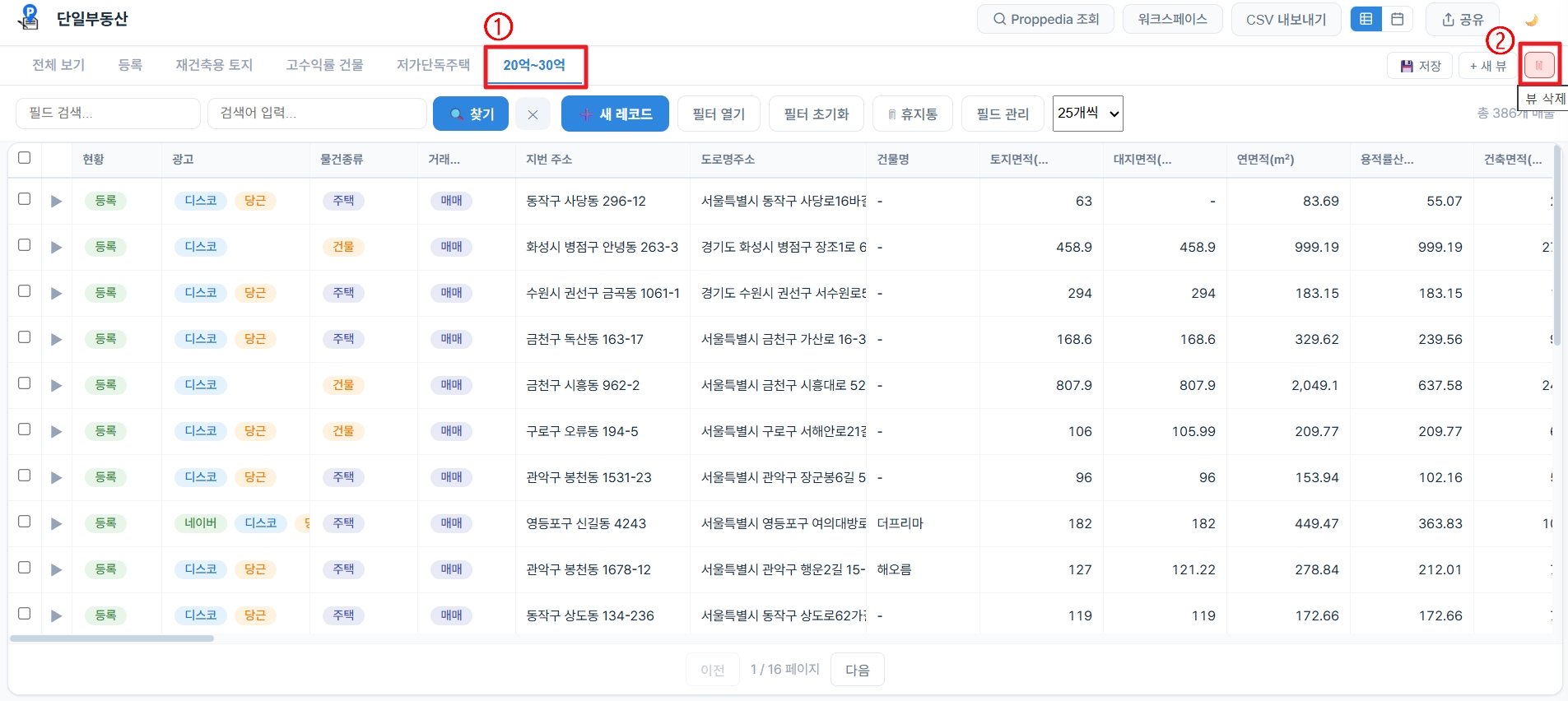The height and width of the screenshot is (701, 1568).
Task: Open the 저가단독주택 view tab
Action: point(433,65)
